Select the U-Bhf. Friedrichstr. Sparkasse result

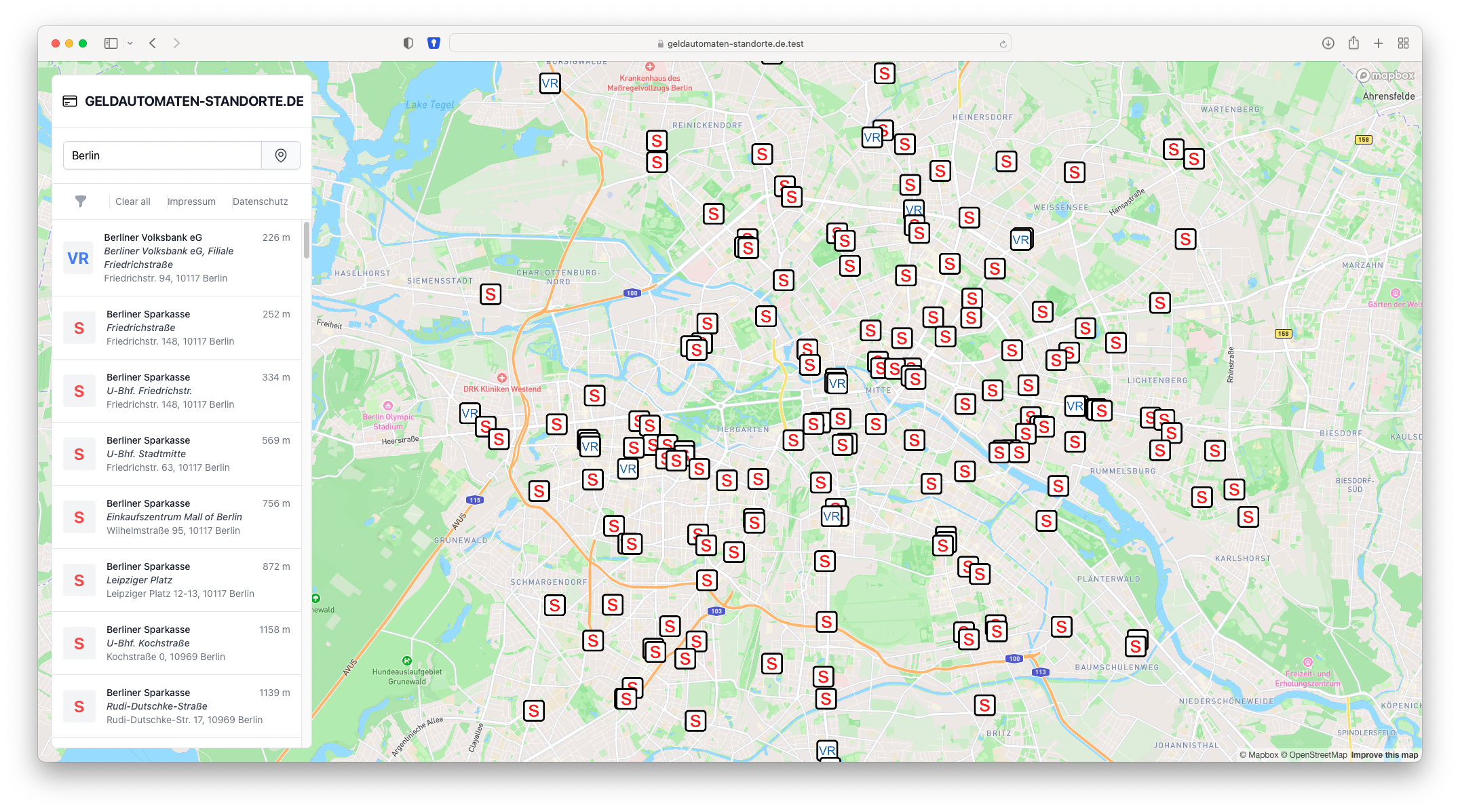177,391
